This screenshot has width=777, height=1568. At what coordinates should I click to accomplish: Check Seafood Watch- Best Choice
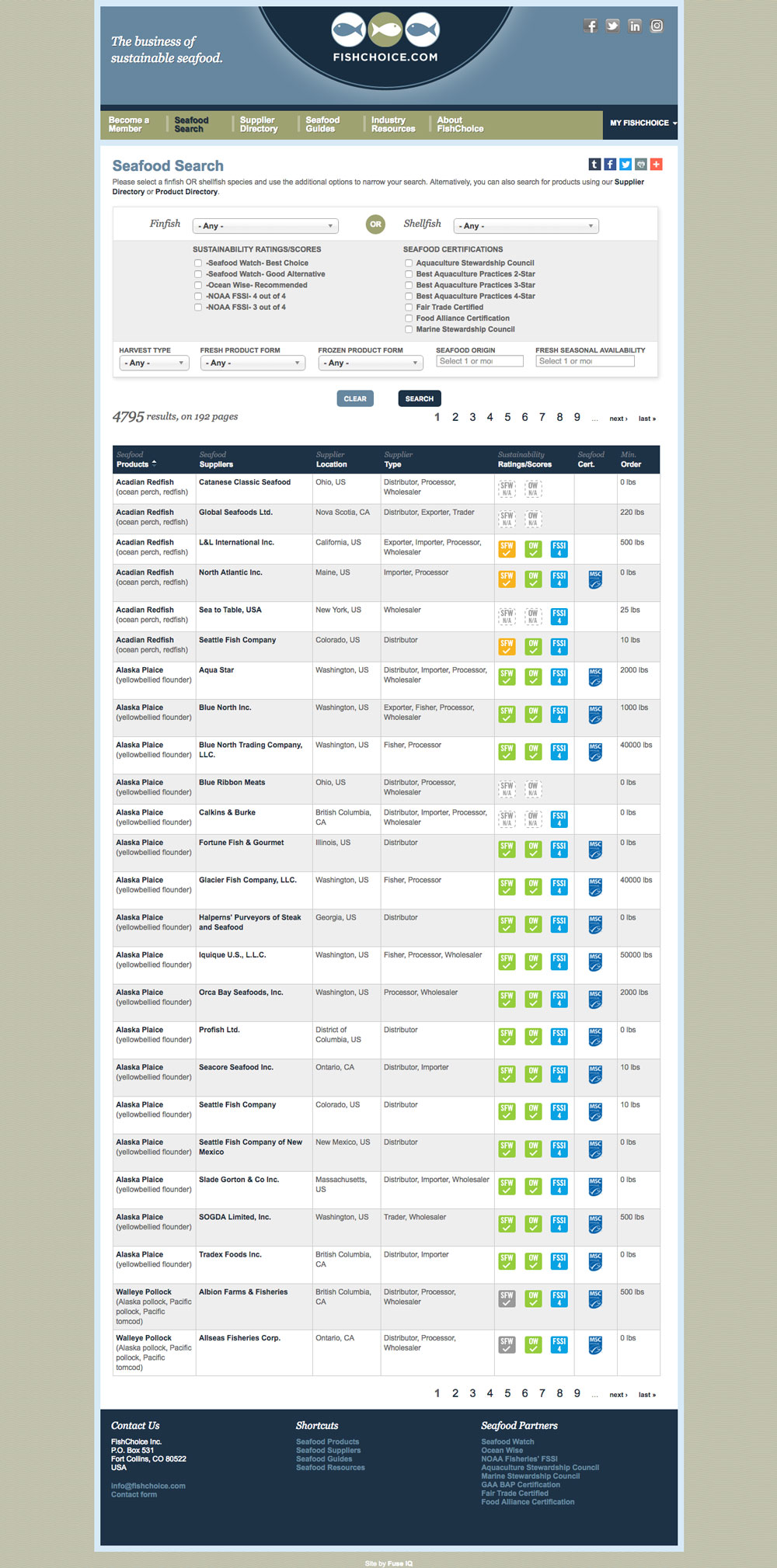coord(198,263)
